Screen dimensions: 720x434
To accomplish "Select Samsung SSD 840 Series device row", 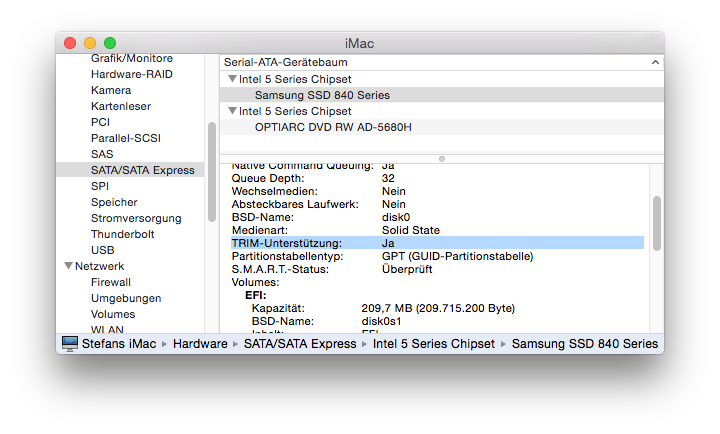I will [442, 95].
